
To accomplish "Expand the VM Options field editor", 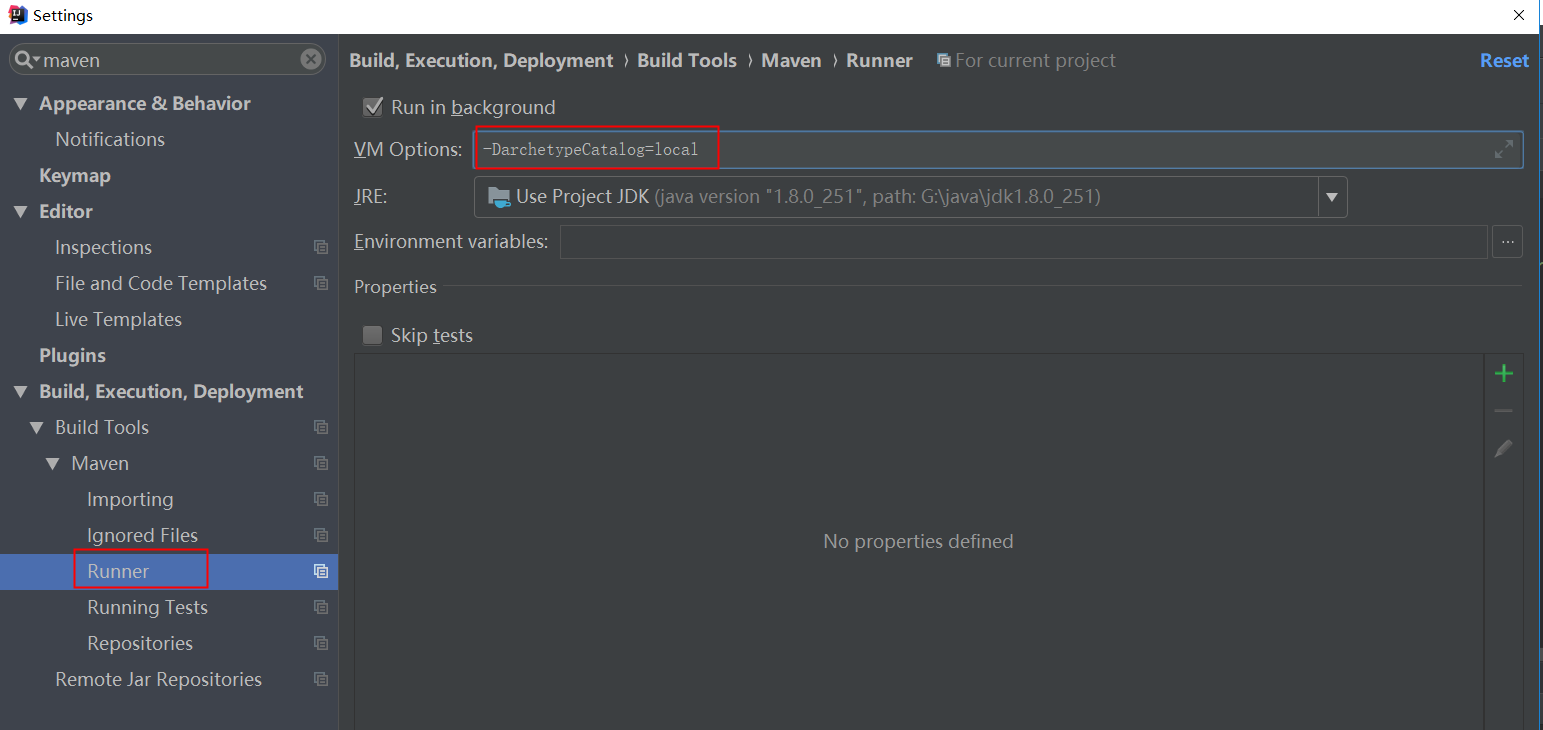I will (1503, 149).
